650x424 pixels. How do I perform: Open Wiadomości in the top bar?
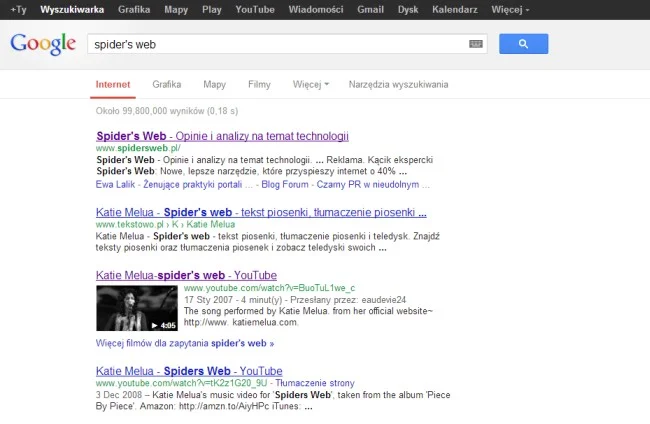[x=316, y=10]
